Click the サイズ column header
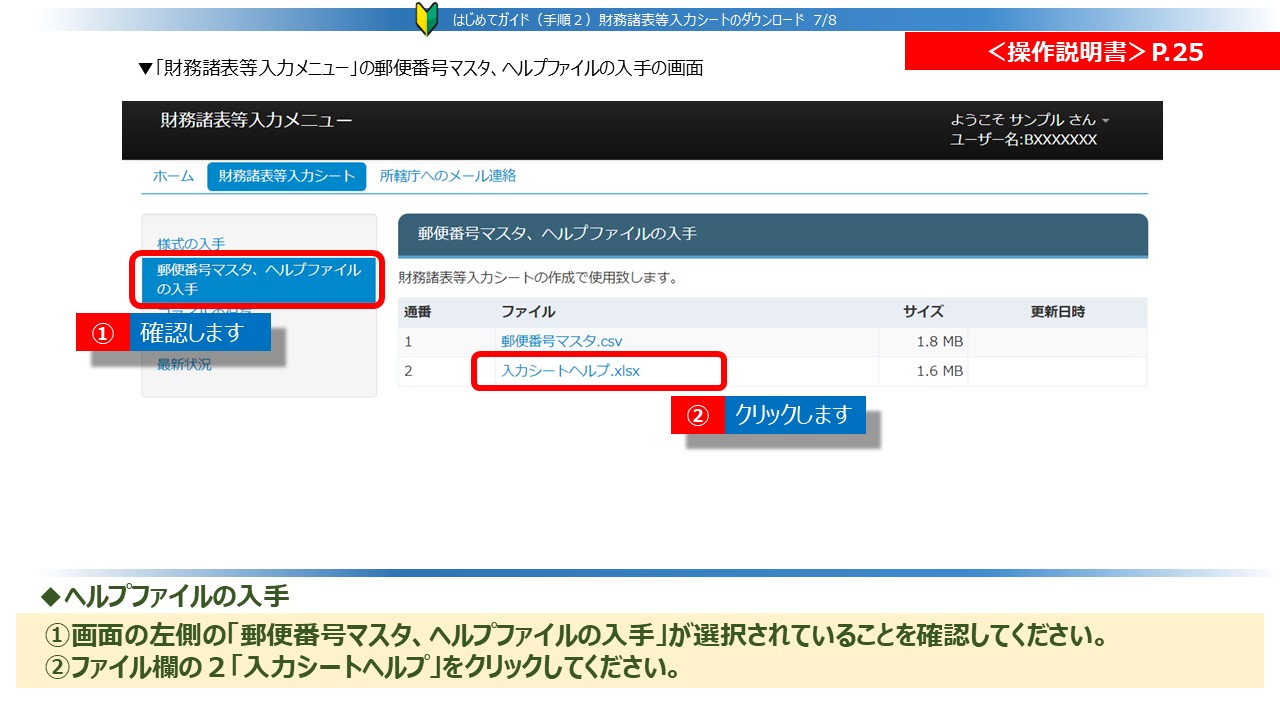This screenshot has height=720, width=1280. point(922,312)
